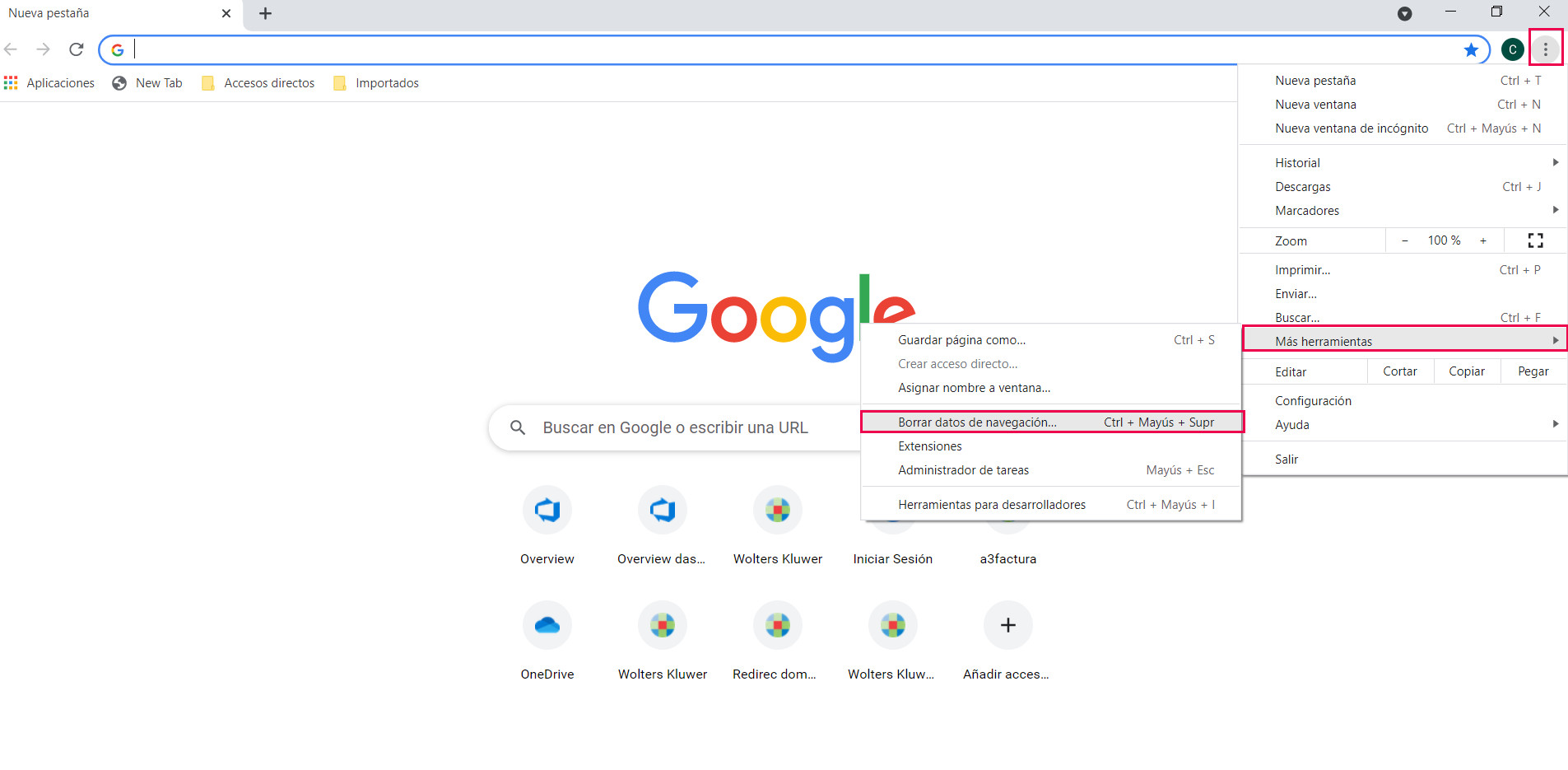Open Descargas from the menu
Image resolution: width=1568 pixels, height=770 pixels.
click(x=1404, y=187)
